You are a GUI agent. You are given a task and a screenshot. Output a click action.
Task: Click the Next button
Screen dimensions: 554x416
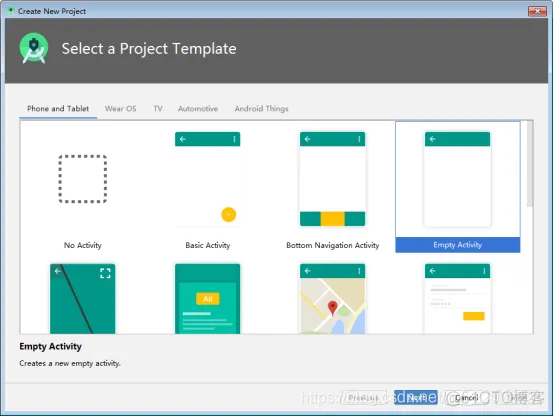[416, 398]
